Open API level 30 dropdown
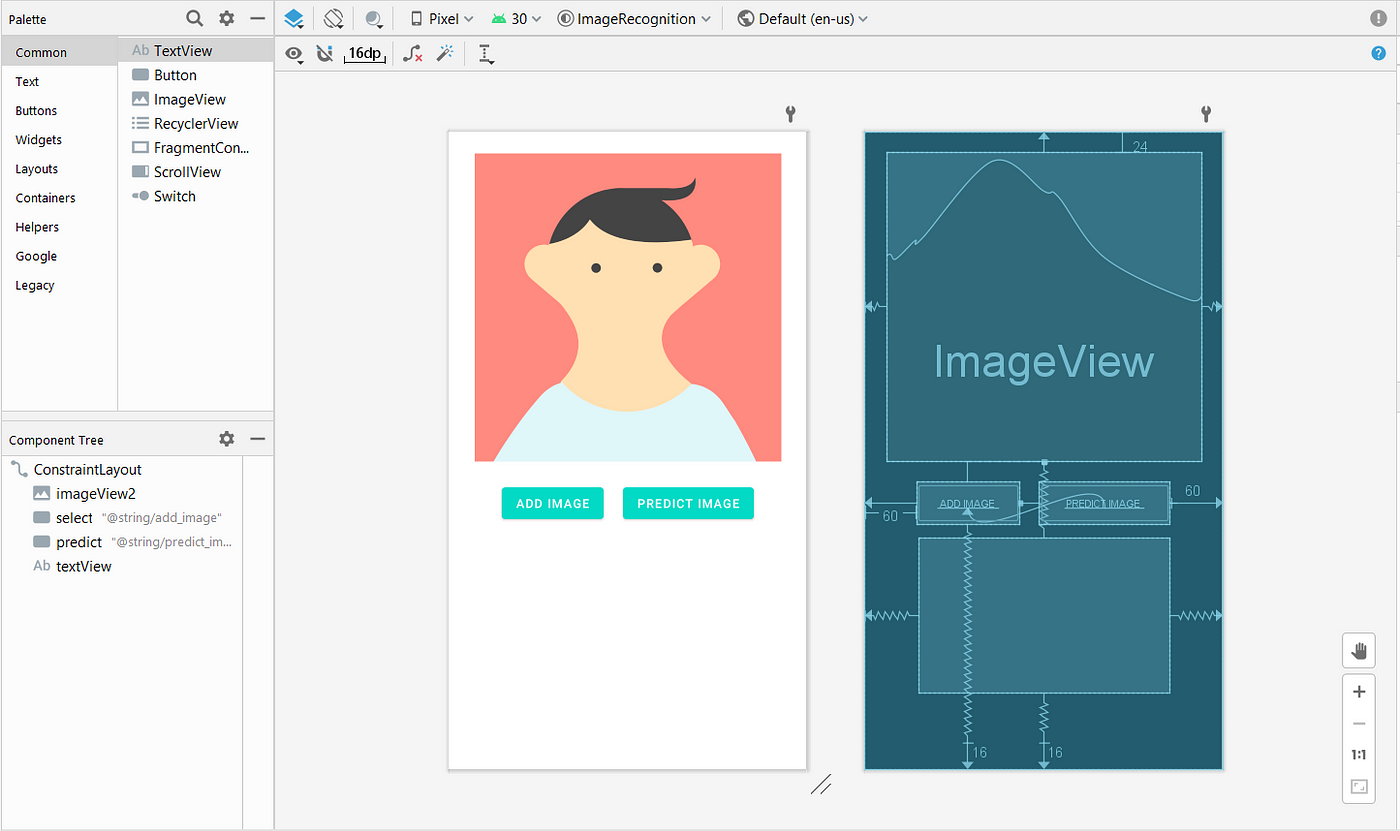Screen dimensions: 1400x831 point(517,18)
